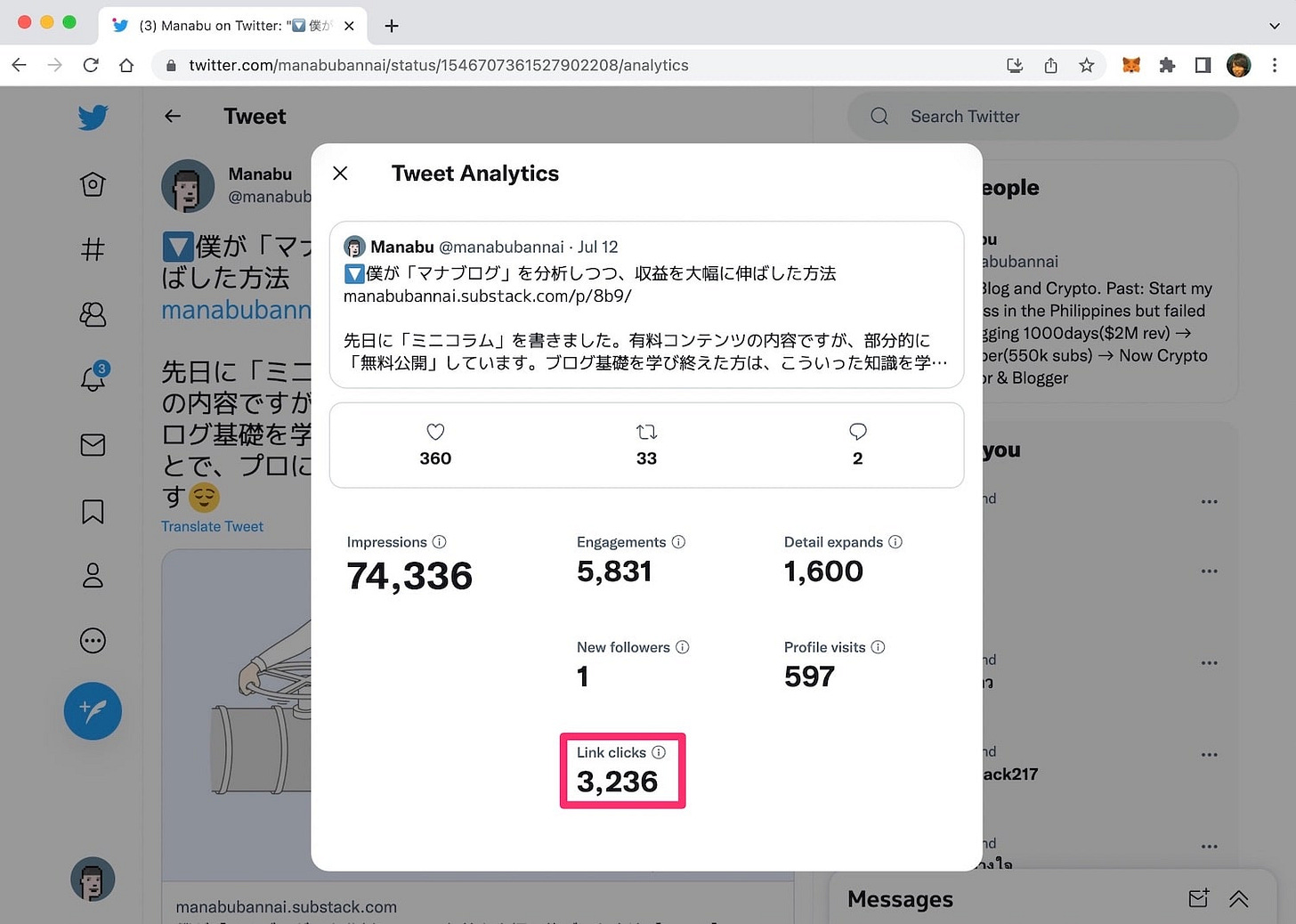
Task: Select the Manabu on Twitter tab
Action: click(233, 26)
